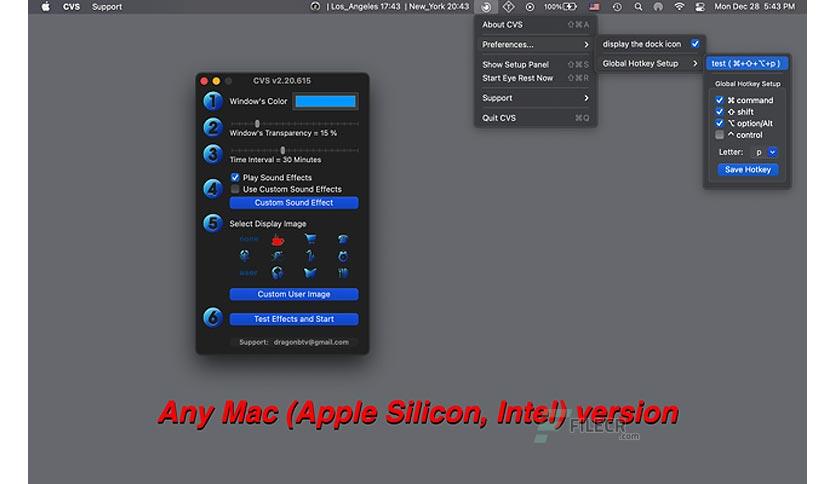Uncheck the command modifier checkbox
The height and width of the screenshot is (484, 836).
tap(719, 100)
